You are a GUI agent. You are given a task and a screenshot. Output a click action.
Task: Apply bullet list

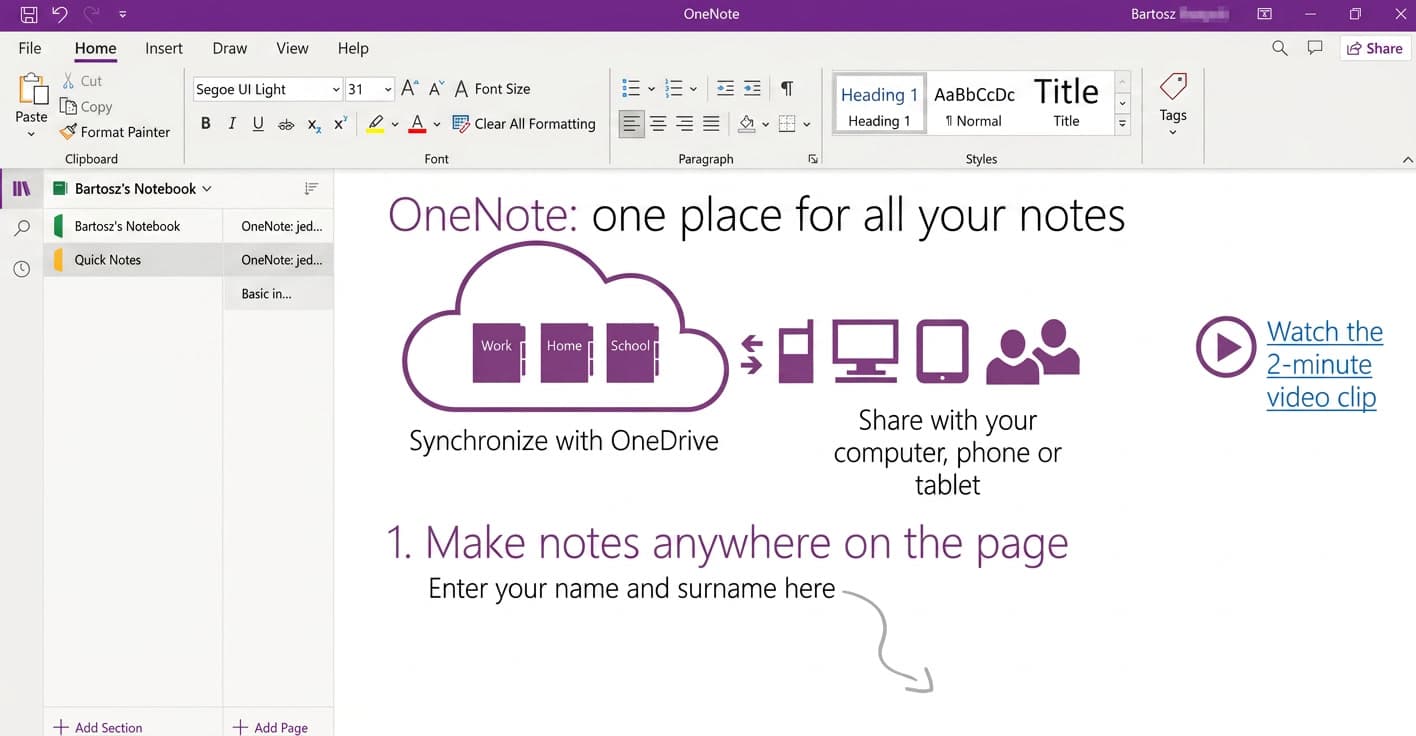(631, 89)
